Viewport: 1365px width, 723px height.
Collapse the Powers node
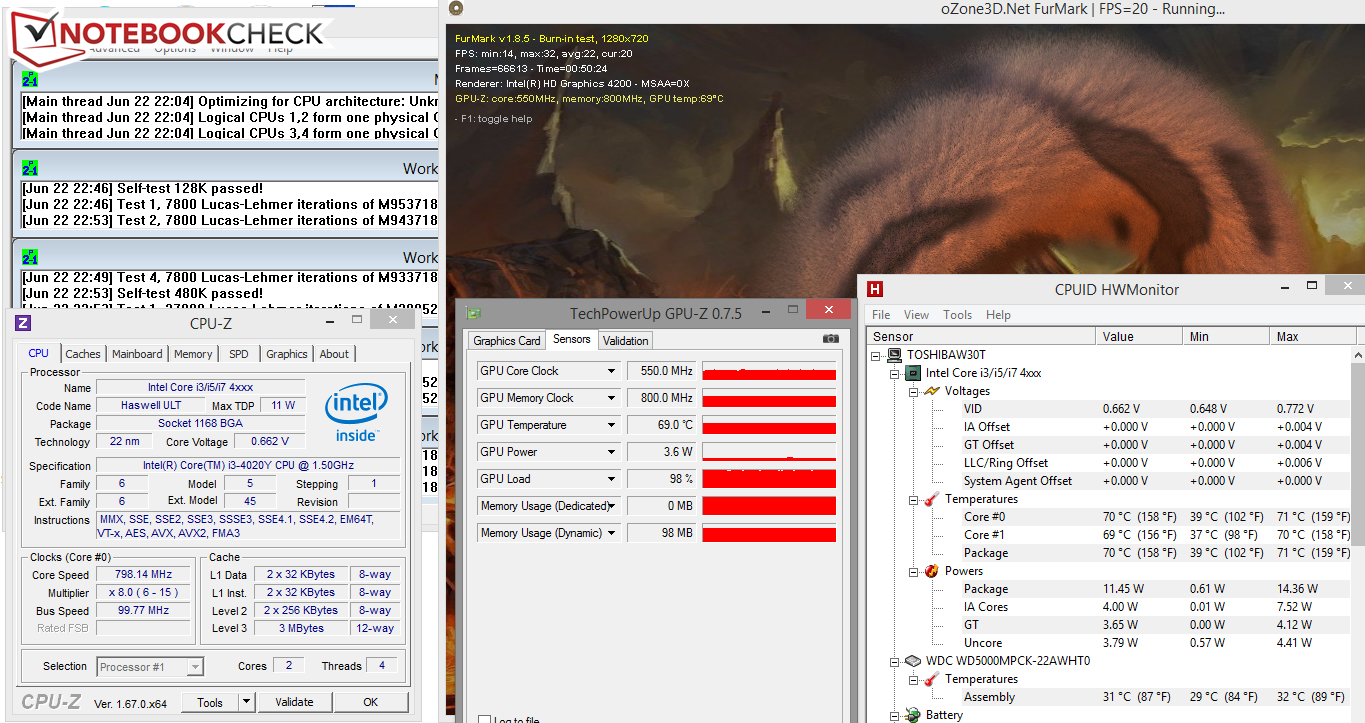(x=914, y=571)
